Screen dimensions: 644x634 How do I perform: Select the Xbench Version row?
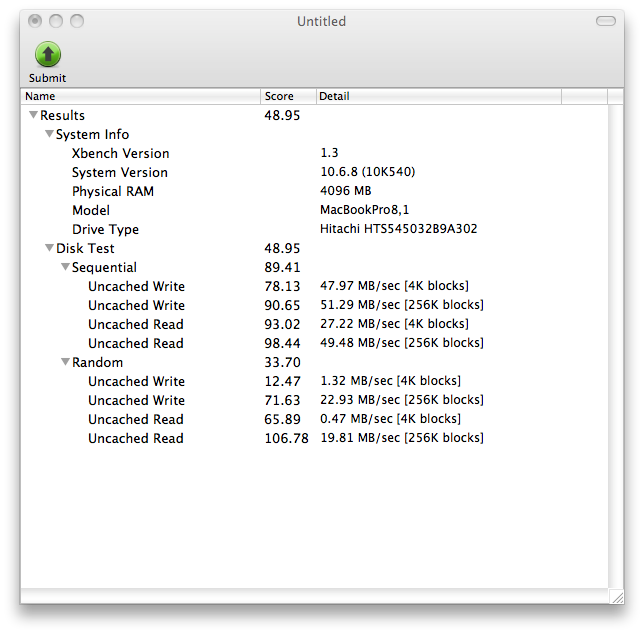(x=314, y=153)
